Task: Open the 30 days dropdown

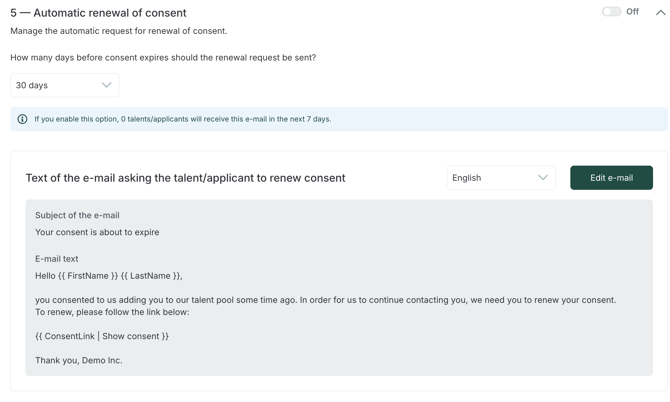Action: (64, 86)
